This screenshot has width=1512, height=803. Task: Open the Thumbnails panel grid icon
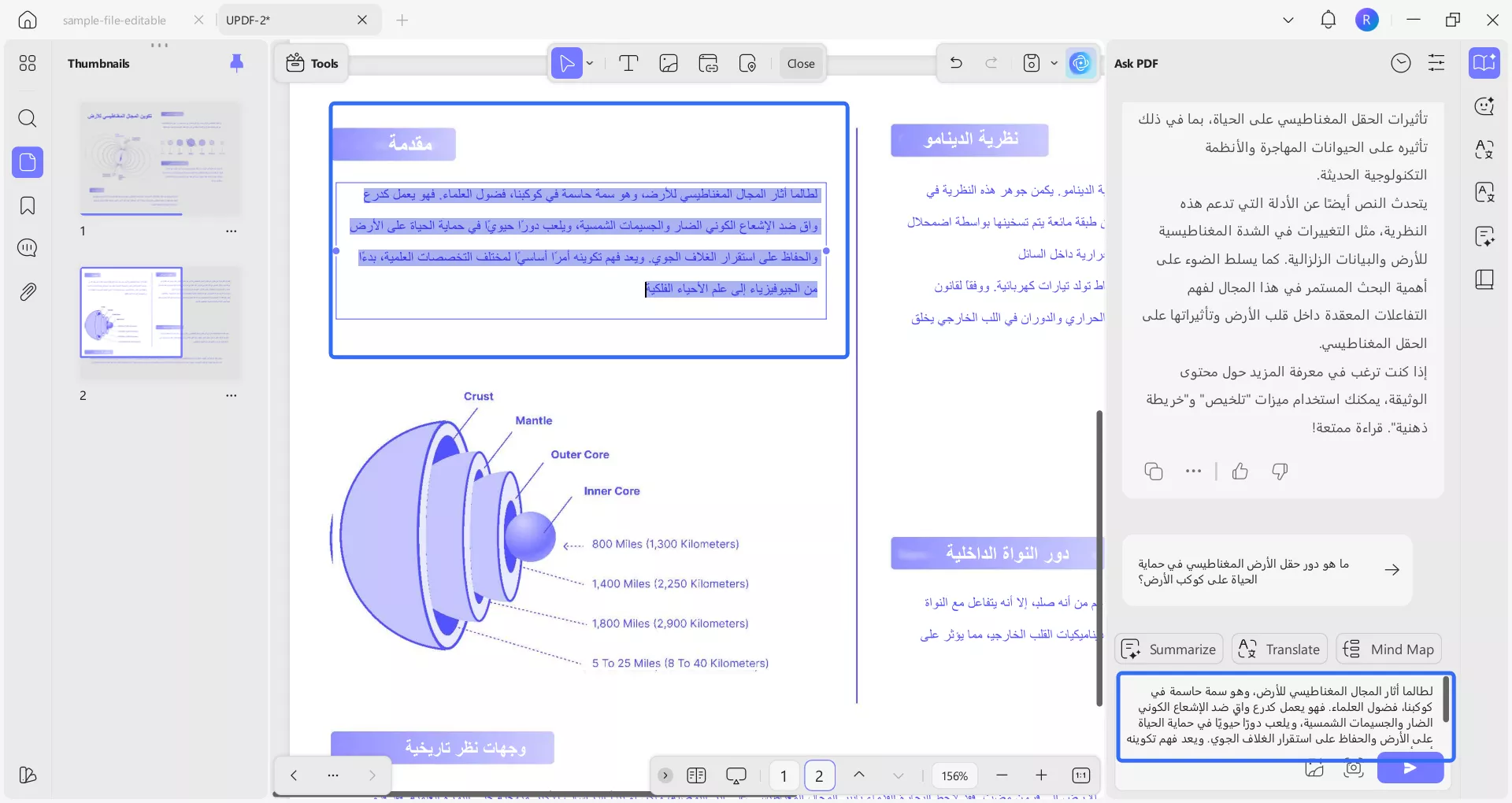(27, 62)
